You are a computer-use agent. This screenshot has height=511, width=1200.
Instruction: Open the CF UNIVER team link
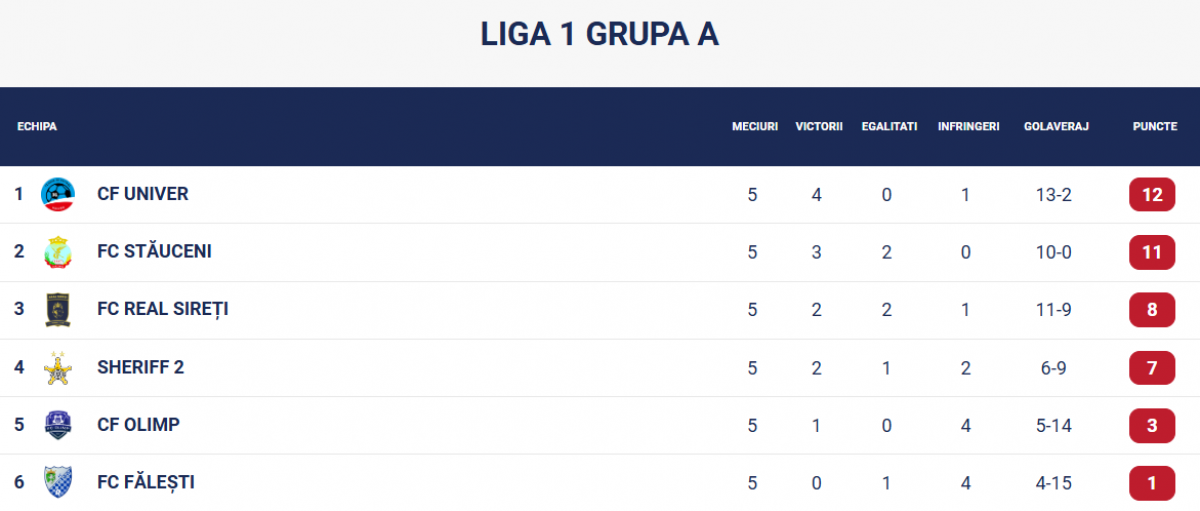click(x=143, y=194)
